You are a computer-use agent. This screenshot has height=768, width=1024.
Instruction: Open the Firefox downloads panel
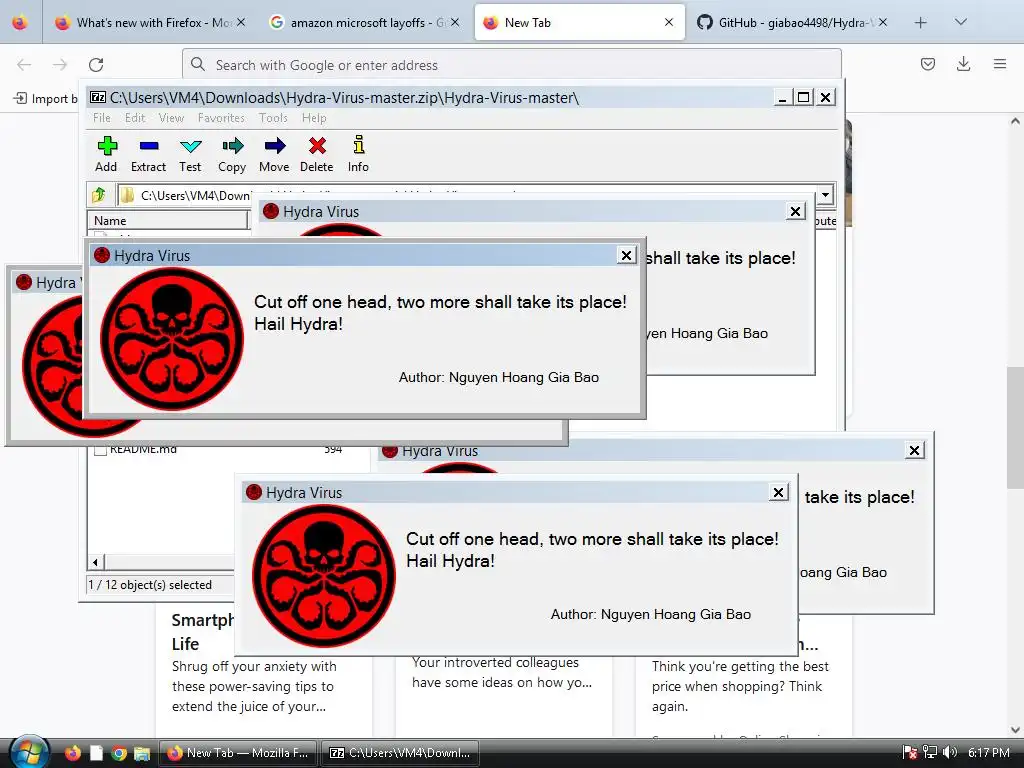click(x=963, y=64)
